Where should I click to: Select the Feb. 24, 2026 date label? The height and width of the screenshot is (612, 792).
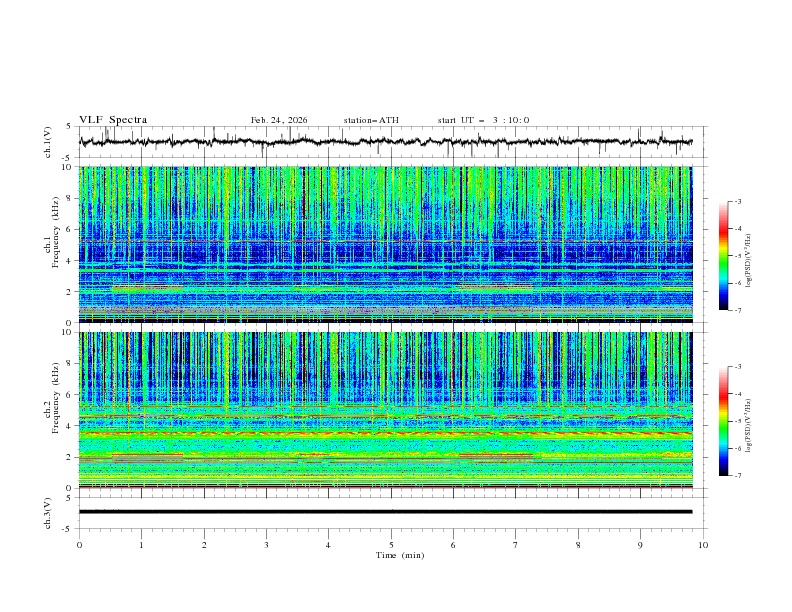click(x=279, y=120)
